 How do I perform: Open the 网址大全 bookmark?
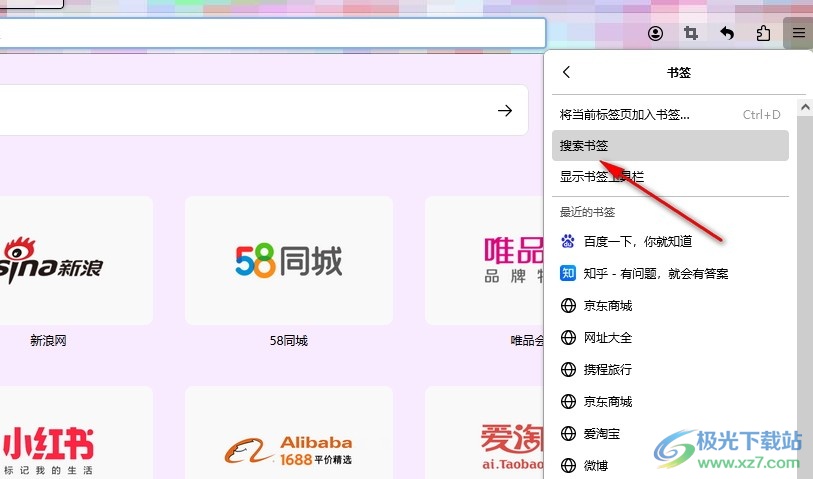[670, 338]
